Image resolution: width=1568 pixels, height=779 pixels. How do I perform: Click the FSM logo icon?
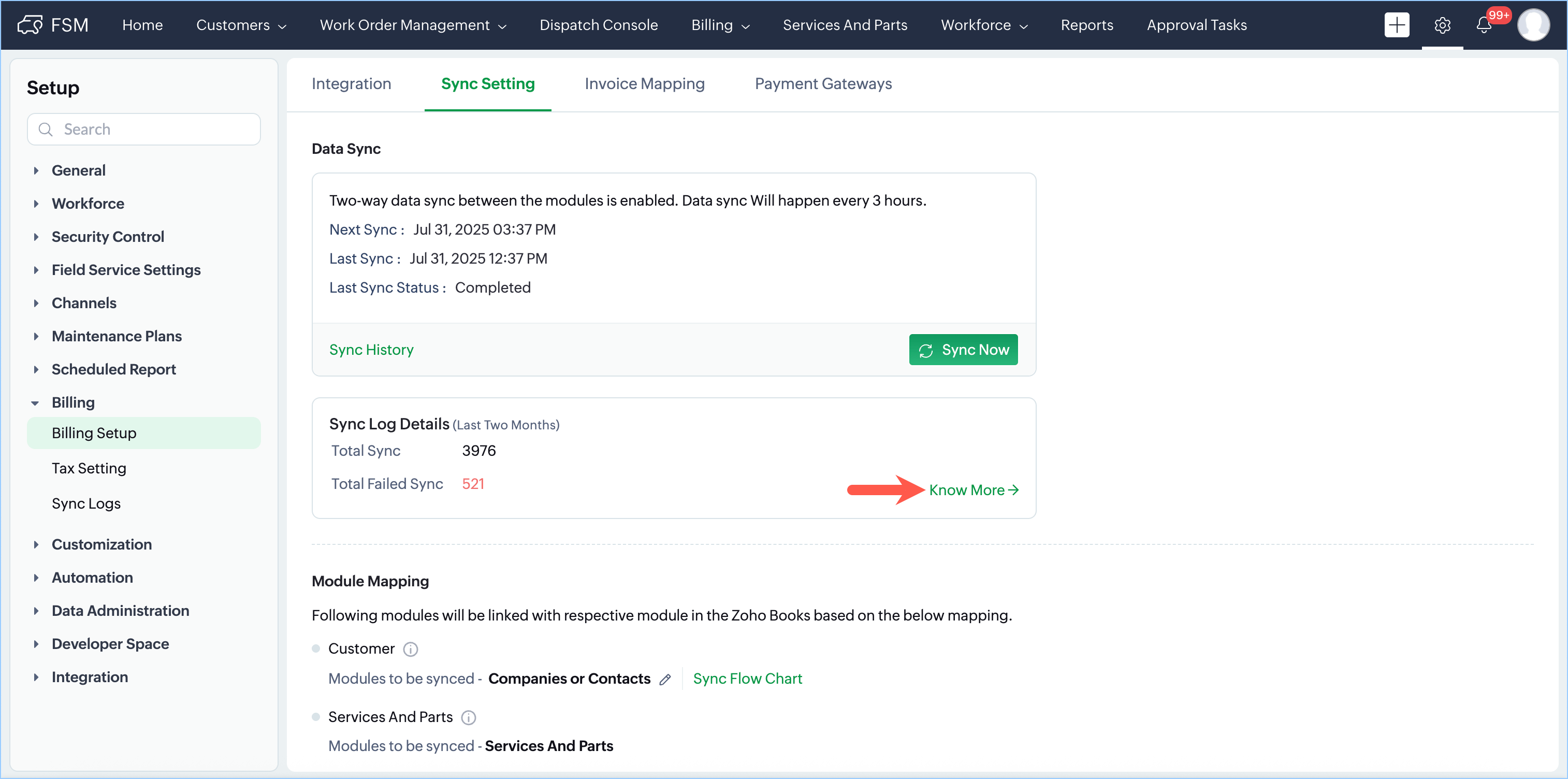[31, 25]
